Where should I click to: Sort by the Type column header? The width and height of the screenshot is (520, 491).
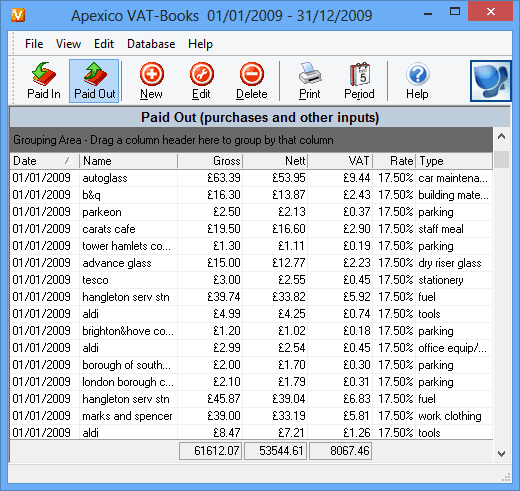(x=454, y=161)
